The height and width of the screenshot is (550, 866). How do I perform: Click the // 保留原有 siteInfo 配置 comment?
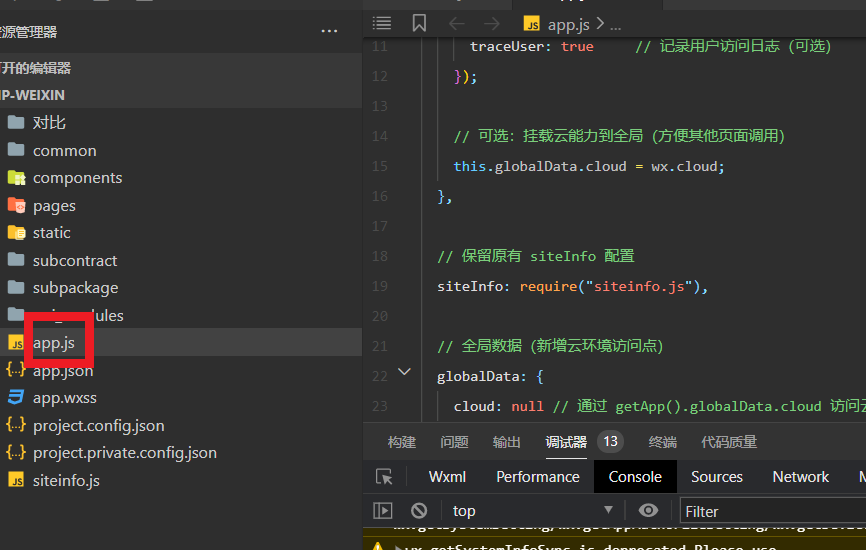point(536,256)
